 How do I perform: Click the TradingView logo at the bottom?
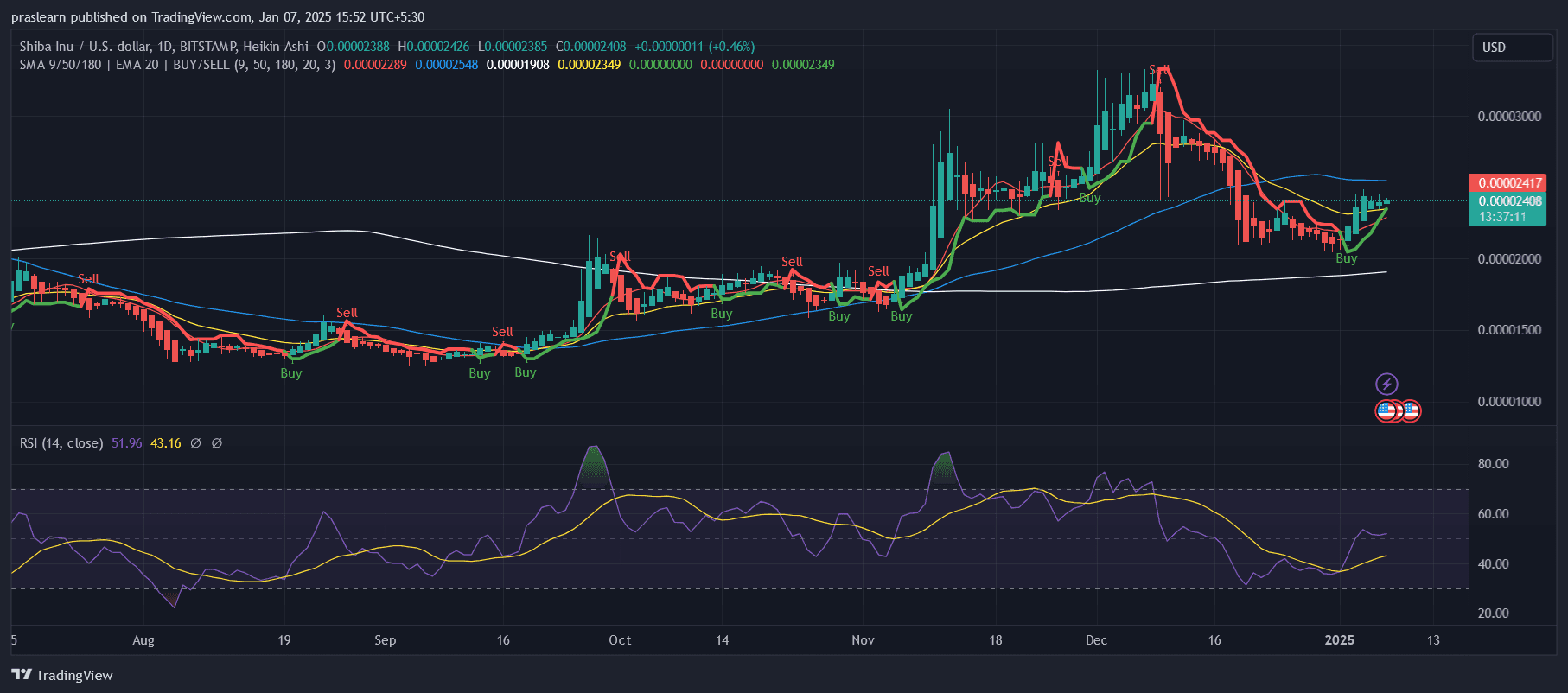[x=62, y=675]
